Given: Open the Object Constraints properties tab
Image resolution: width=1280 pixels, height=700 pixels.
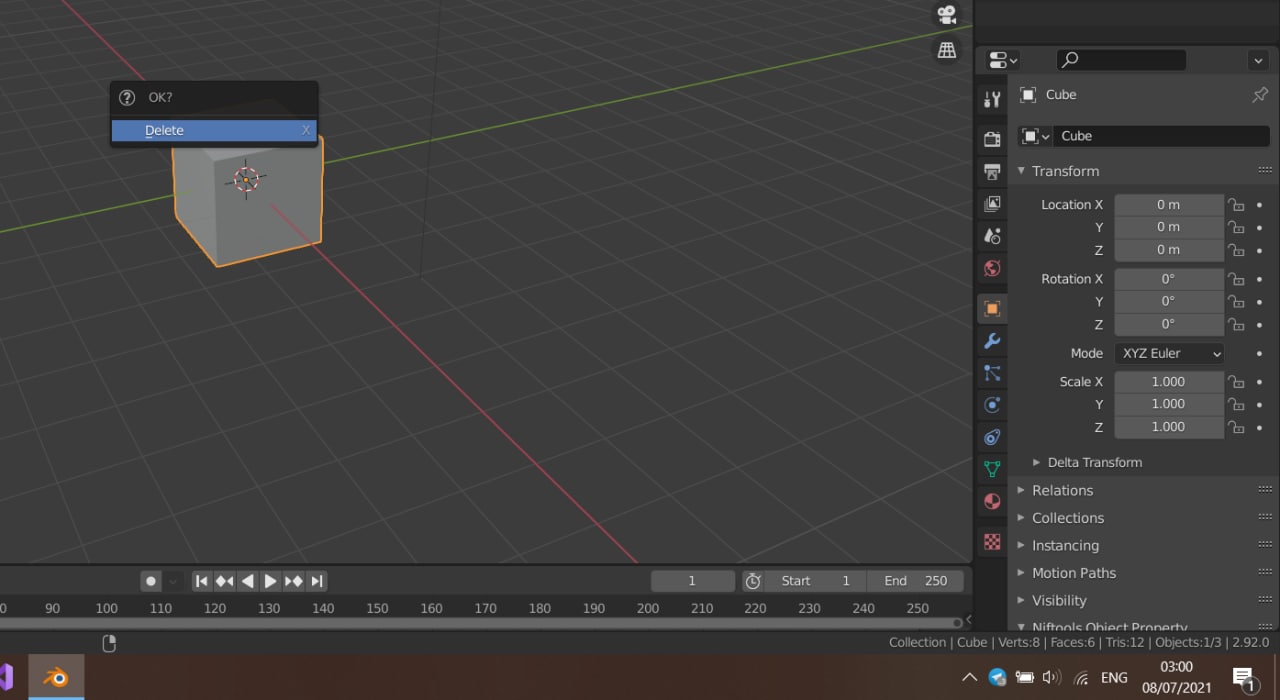Looking at the screenshot, I should tap(992, 437).
